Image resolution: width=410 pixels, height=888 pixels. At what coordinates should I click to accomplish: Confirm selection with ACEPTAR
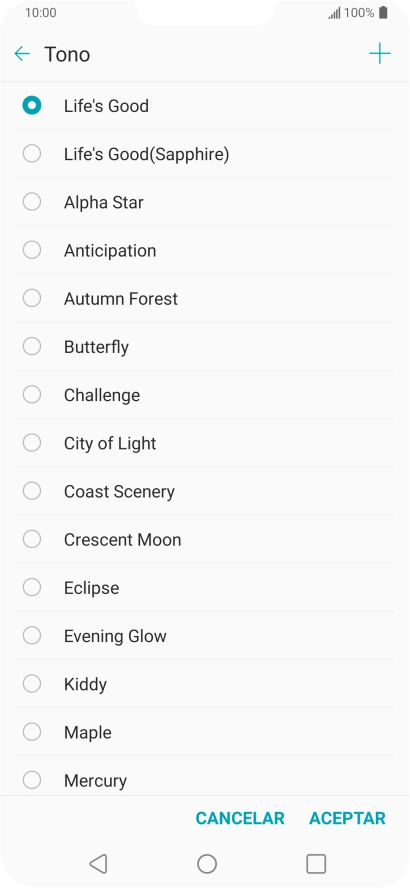click(x=347, y=818)
